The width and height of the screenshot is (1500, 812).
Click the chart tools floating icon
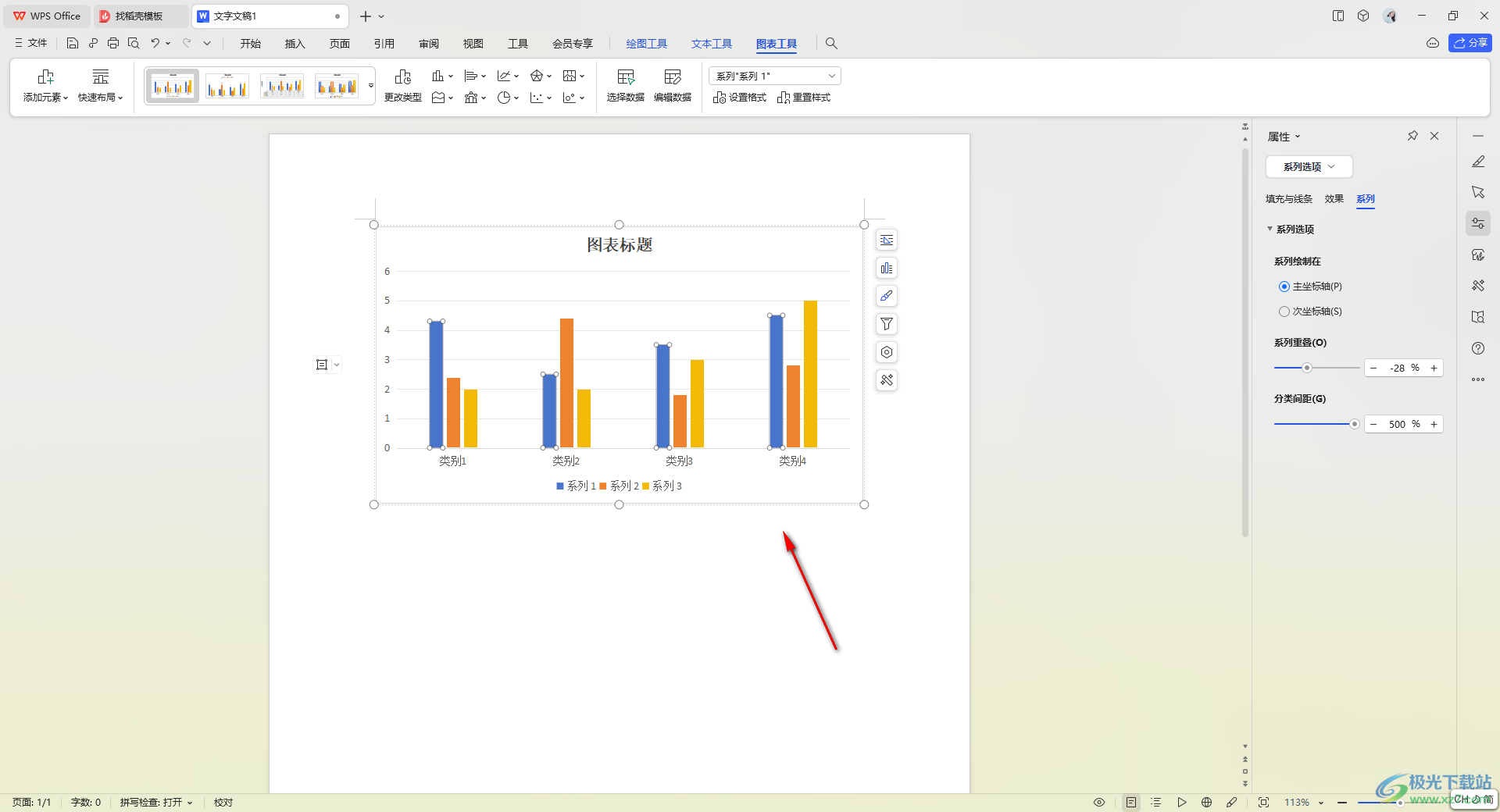coord(887,380)
